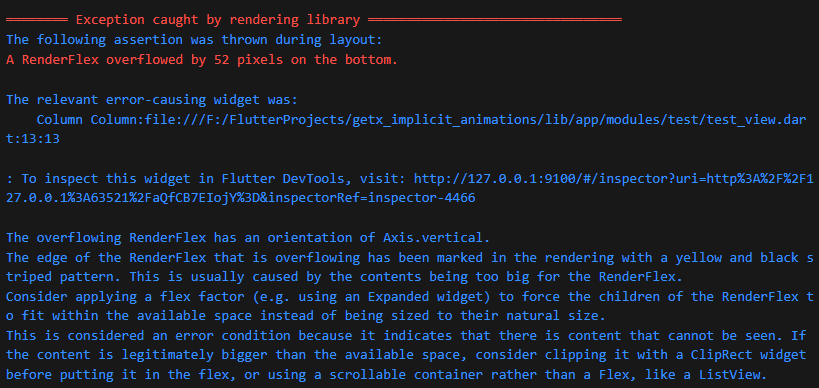Click the 'Exception caught by rendering library' header
The width and height of the screenshot is (819, 388).
click(218, 20)
